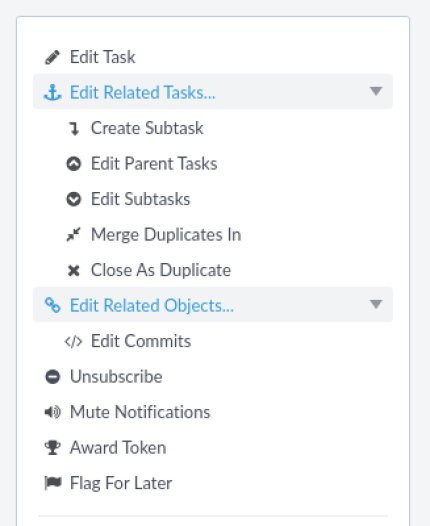The image size is (430, 526).
Task: Click the code brackets icon for Edit Commits
Action: tap(73, 341)
